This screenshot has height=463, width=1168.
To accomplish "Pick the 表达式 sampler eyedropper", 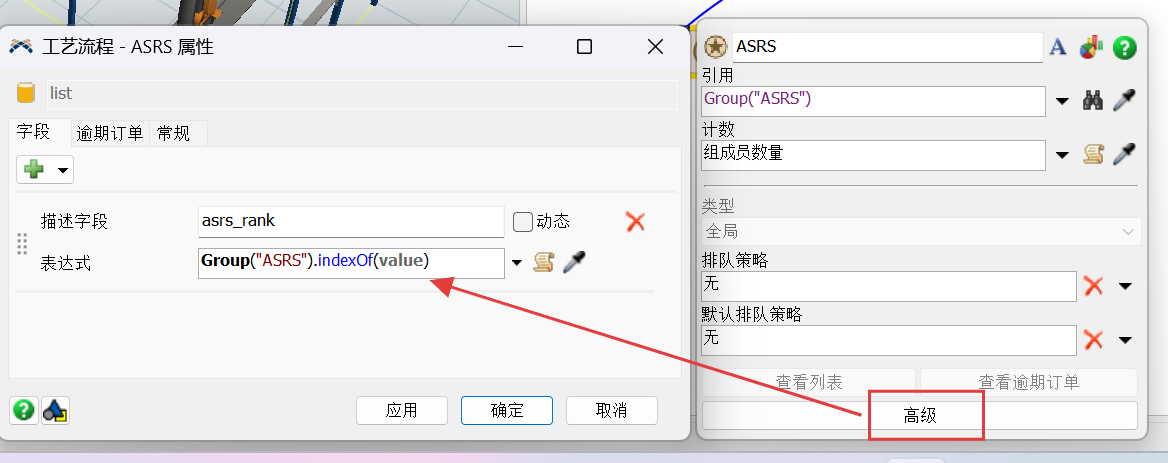I will click(574, 262).
